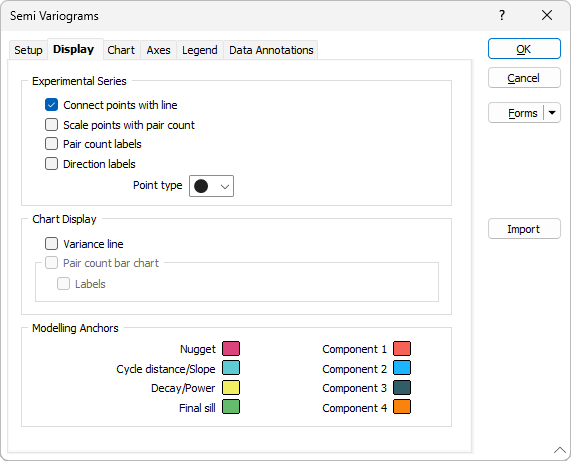Choose the Component 4 orange swatch
Image resolution: width=571 pixels, height=461 pixels.
402,407
